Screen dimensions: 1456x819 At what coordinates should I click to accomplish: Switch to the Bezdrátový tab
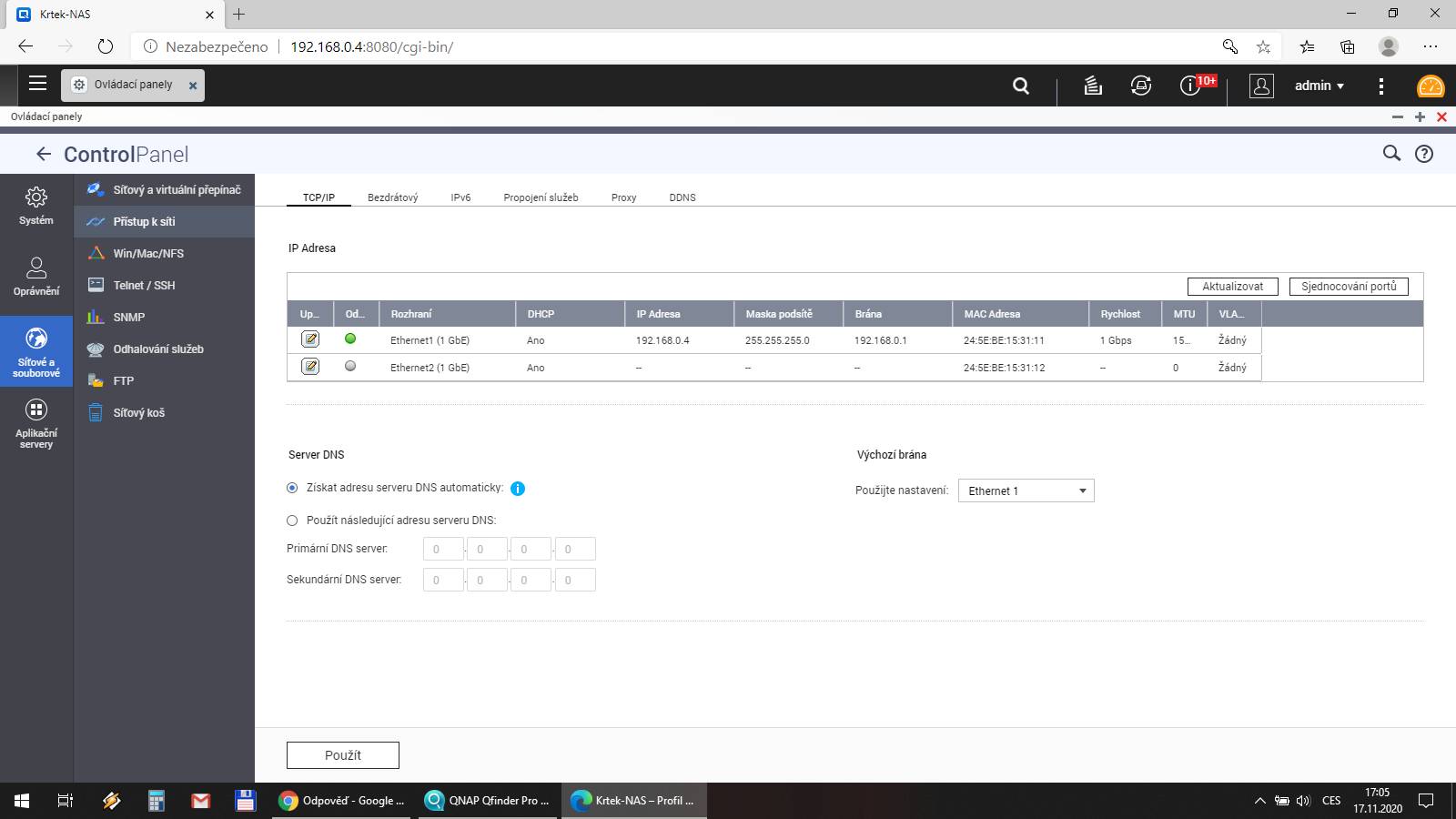pyautogui.click(x=393, y=197)
